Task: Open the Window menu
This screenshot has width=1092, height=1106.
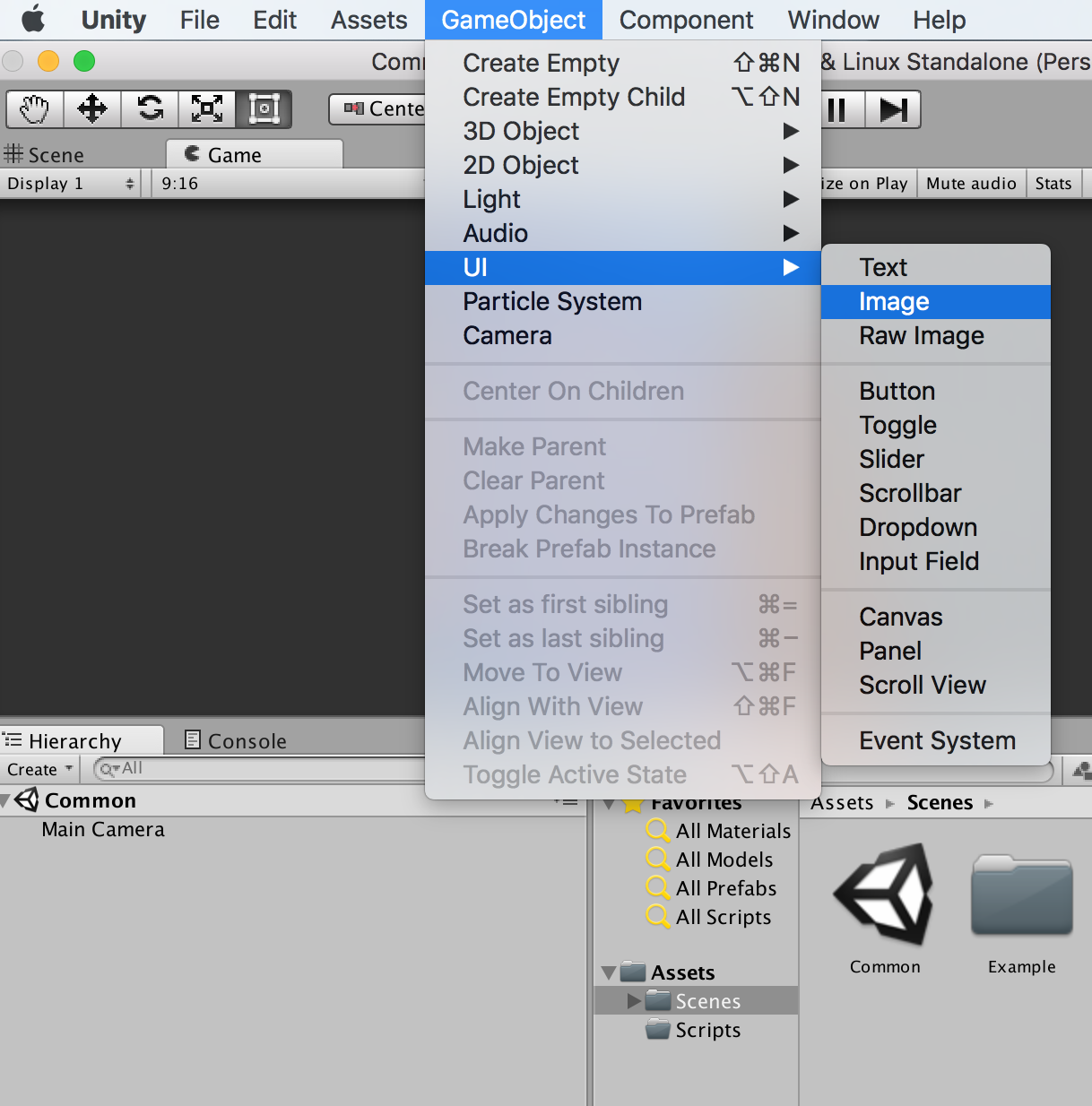Action: (x=833, y=20)
